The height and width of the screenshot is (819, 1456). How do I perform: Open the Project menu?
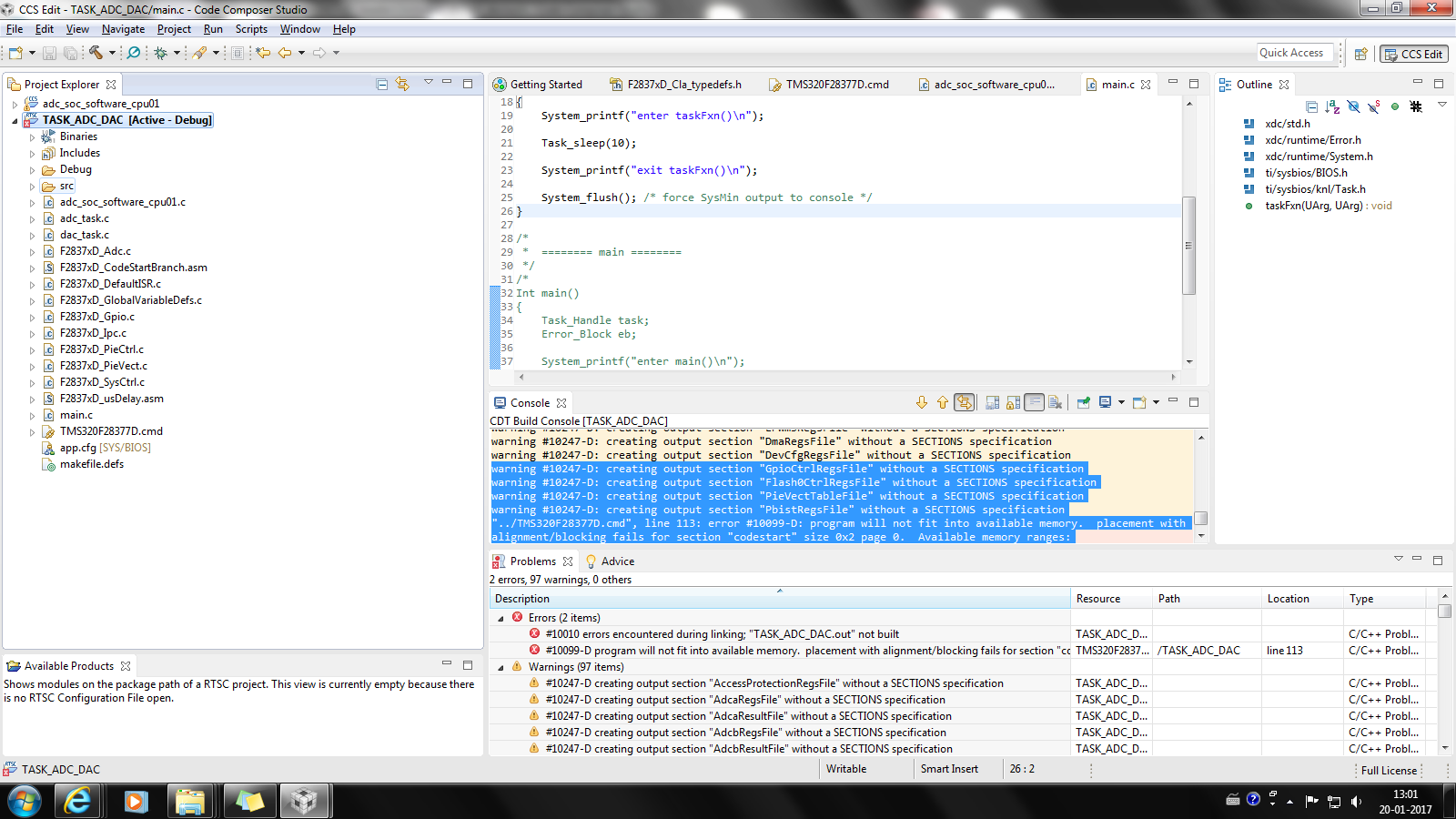point(174,29)
